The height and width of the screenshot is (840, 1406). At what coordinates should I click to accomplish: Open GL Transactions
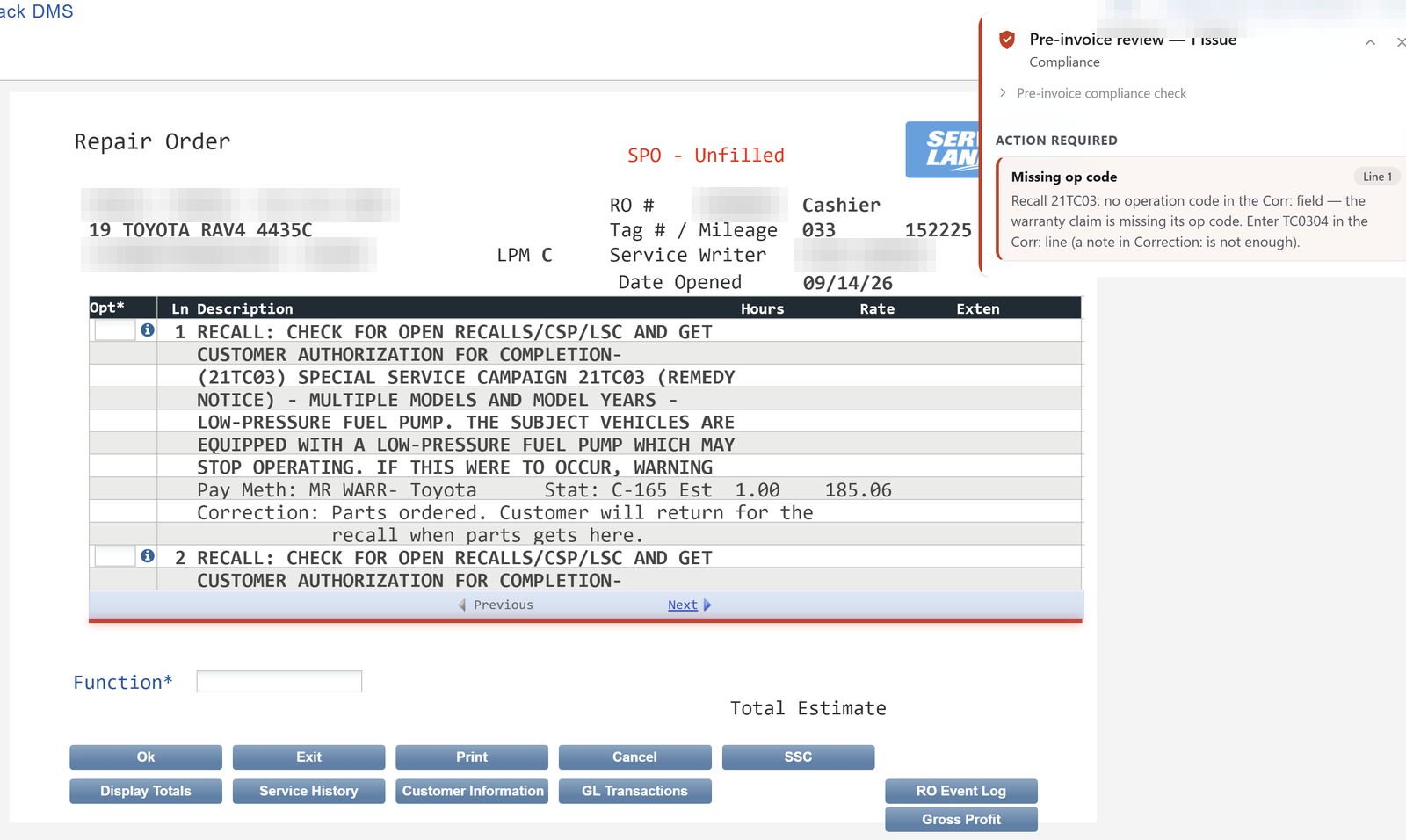tap(634, 791)
